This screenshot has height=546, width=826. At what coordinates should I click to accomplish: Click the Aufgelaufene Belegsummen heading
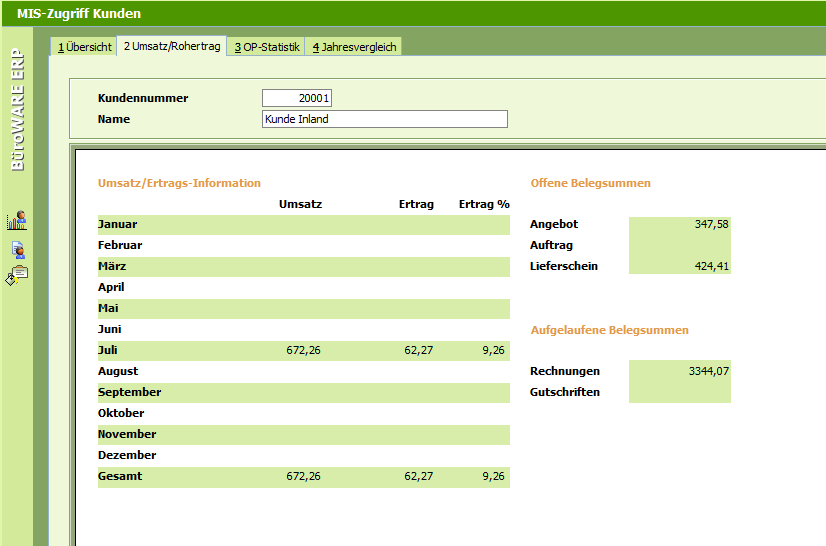pos(609,330)
